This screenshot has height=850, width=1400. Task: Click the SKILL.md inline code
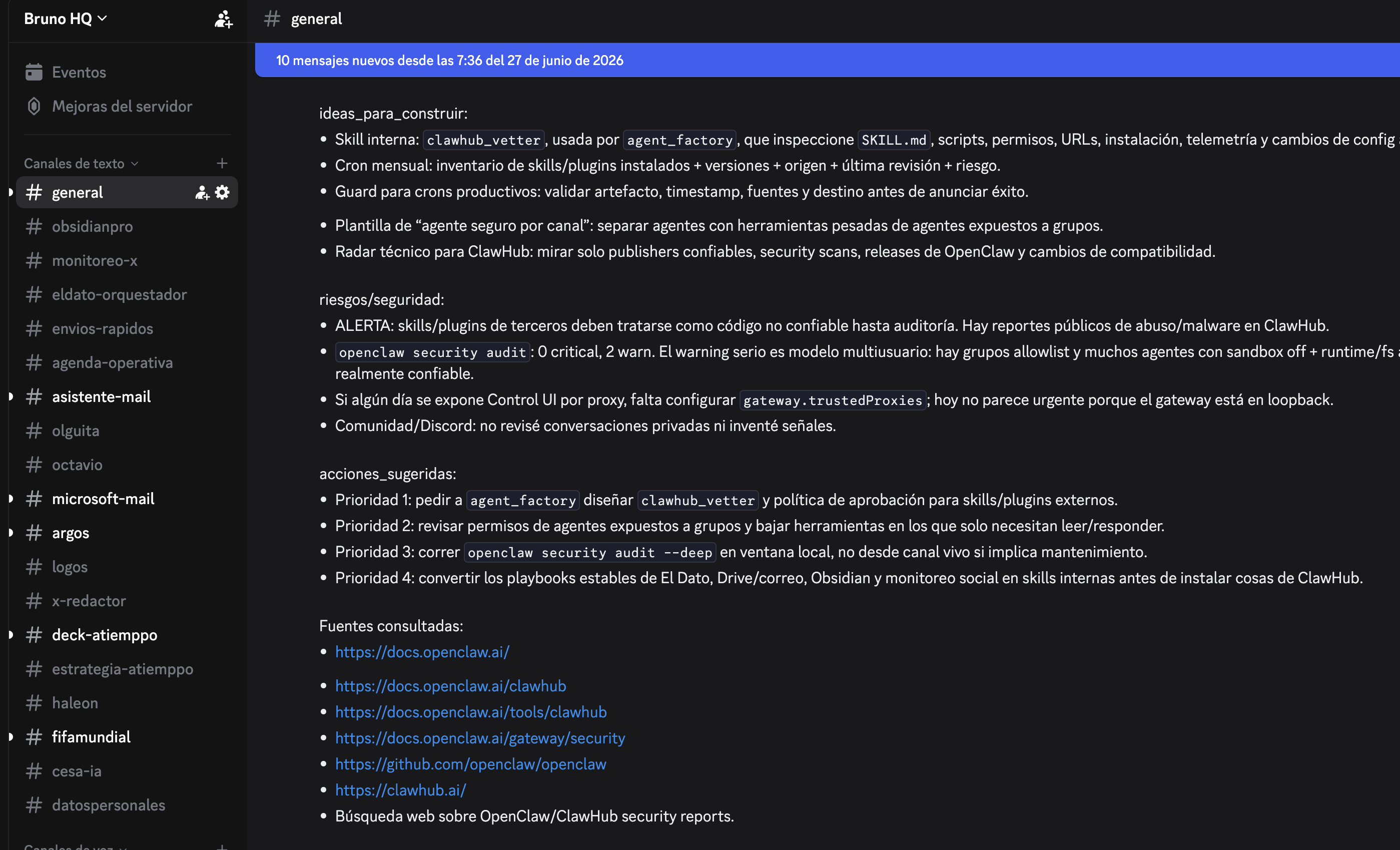[894, 140]
